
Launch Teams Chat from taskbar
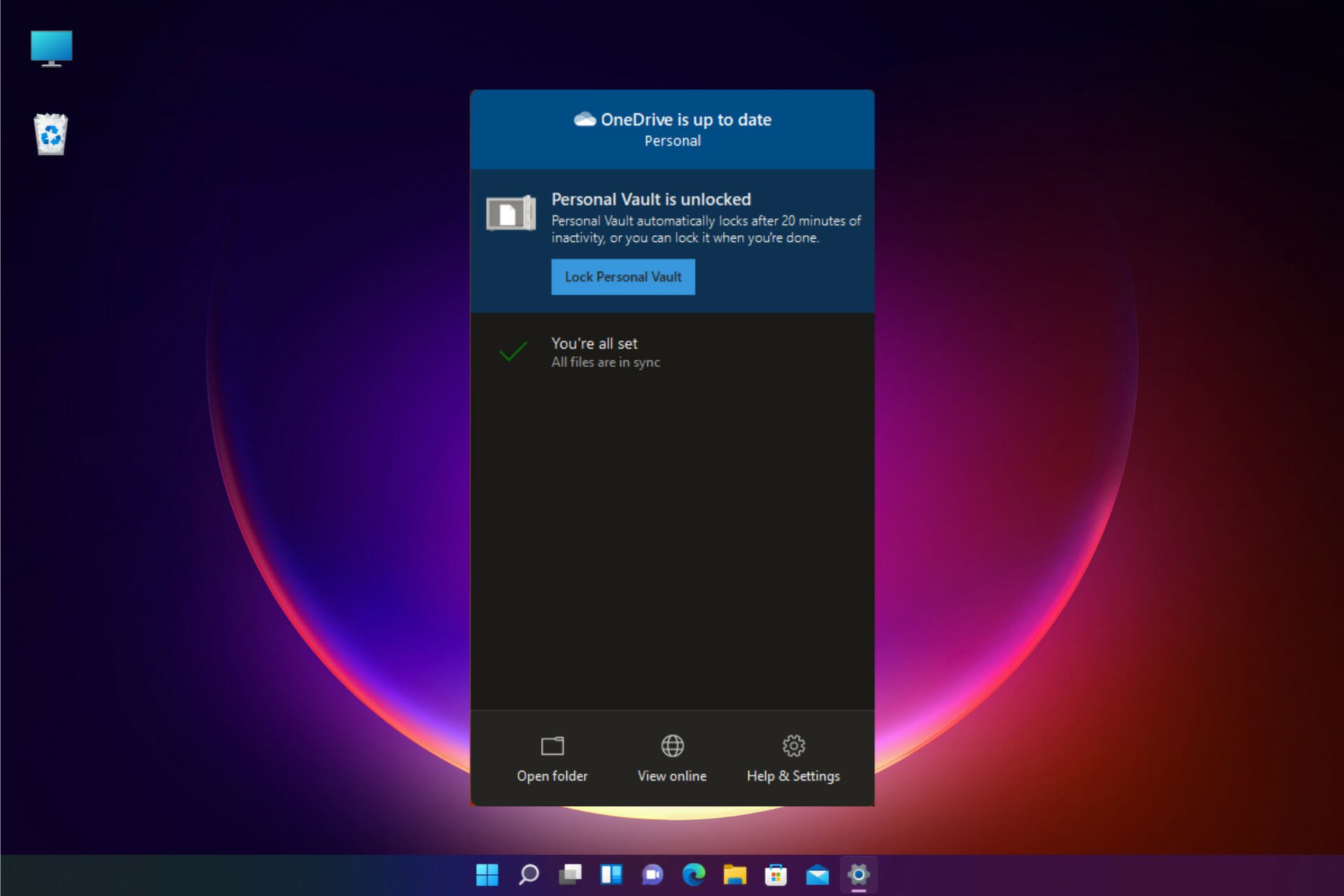(x=652, y=874)
